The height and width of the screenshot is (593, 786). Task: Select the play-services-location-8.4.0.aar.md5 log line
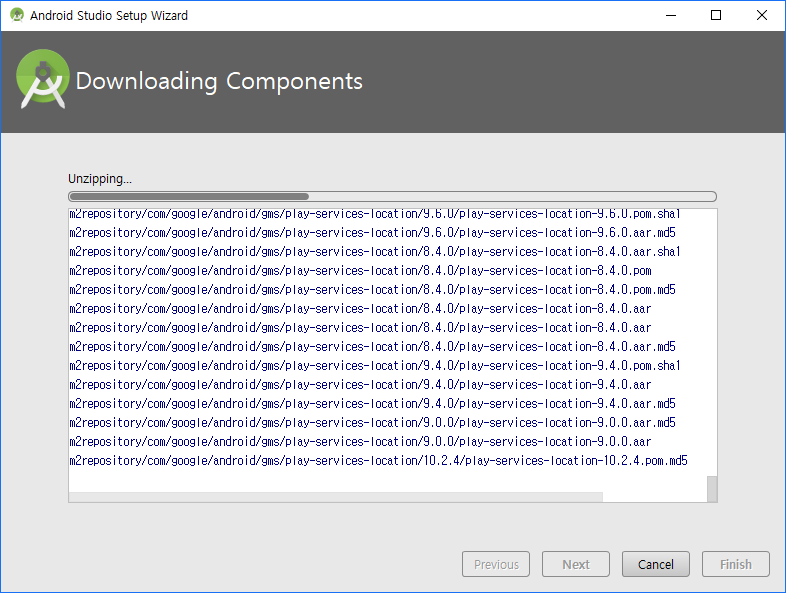coord(372,347)
